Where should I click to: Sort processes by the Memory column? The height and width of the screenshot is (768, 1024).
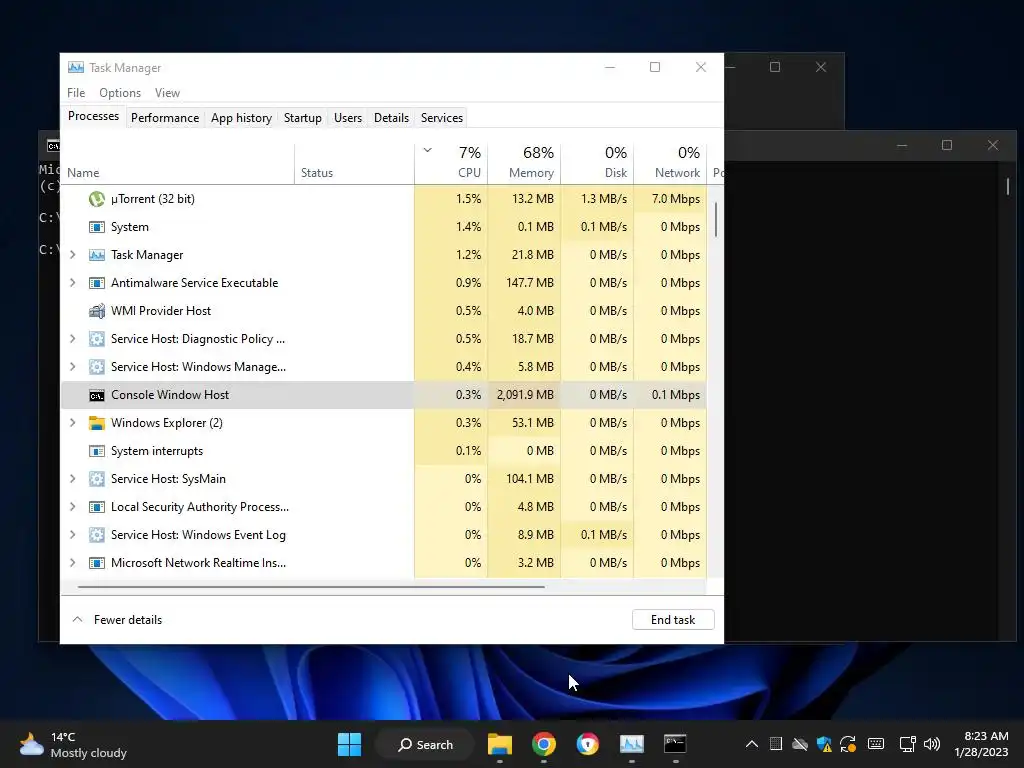click(524, 163)
